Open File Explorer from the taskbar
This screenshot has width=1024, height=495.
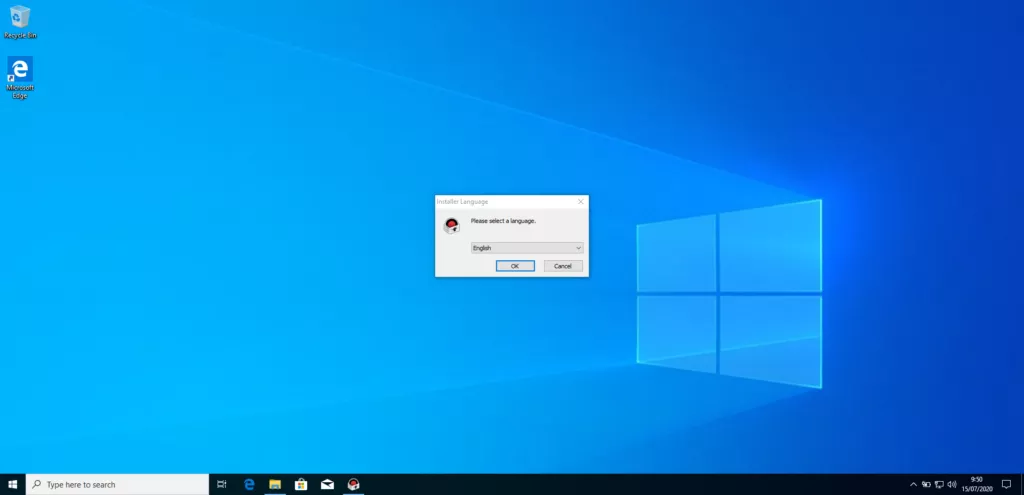tap(275, 484)
